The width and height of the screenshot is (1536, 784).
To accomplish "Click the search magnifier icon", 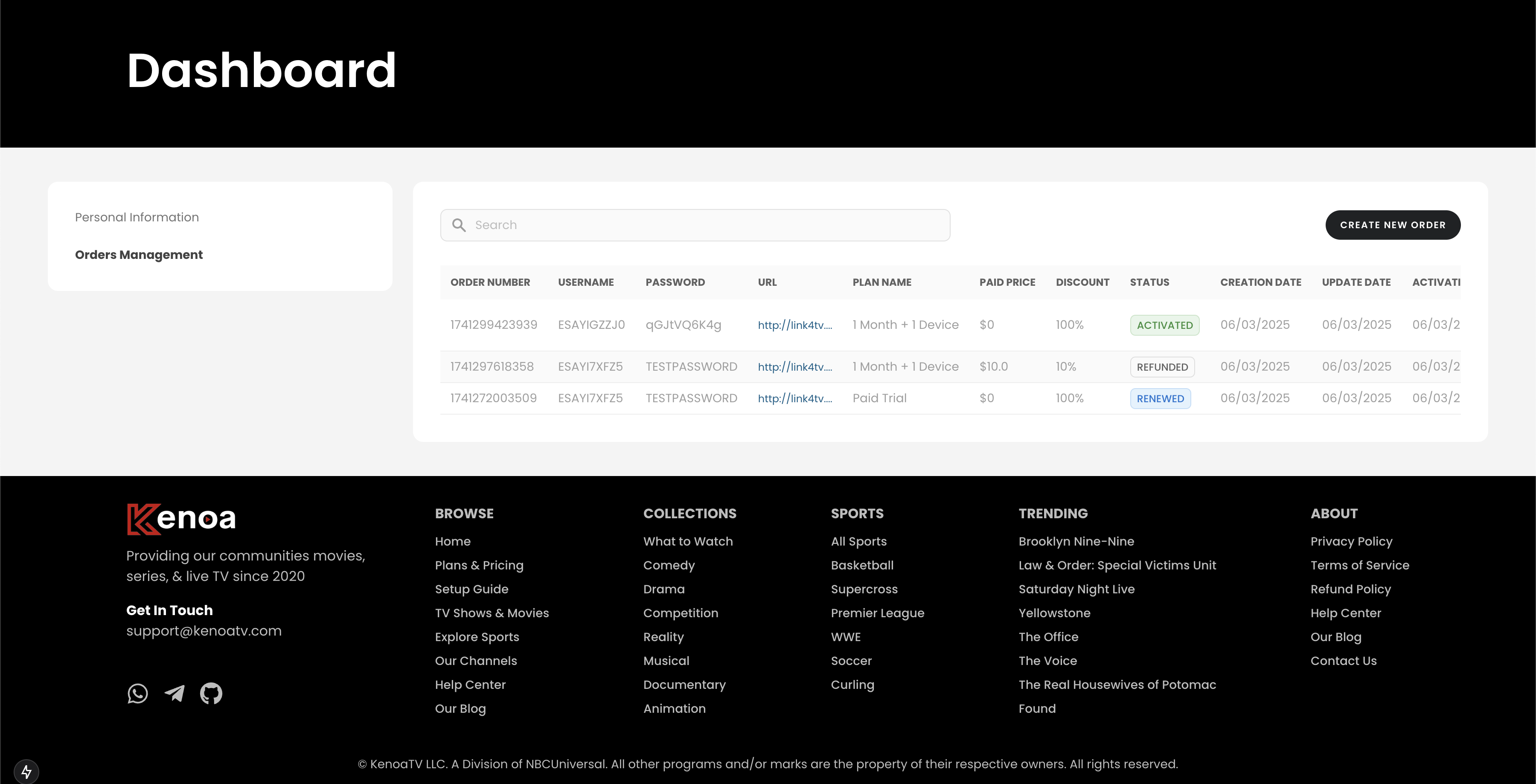I will click(x=459, y=225).
